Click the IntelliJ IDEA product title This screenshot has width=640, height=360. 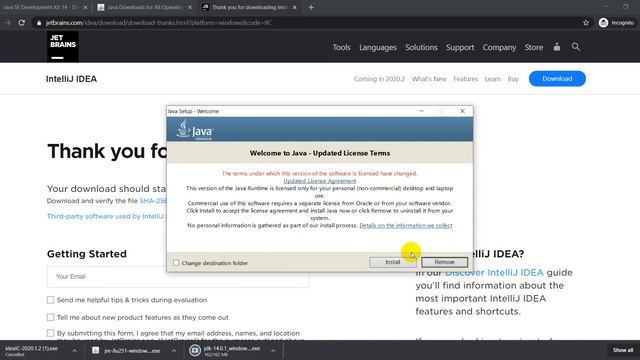click(71, 79)
